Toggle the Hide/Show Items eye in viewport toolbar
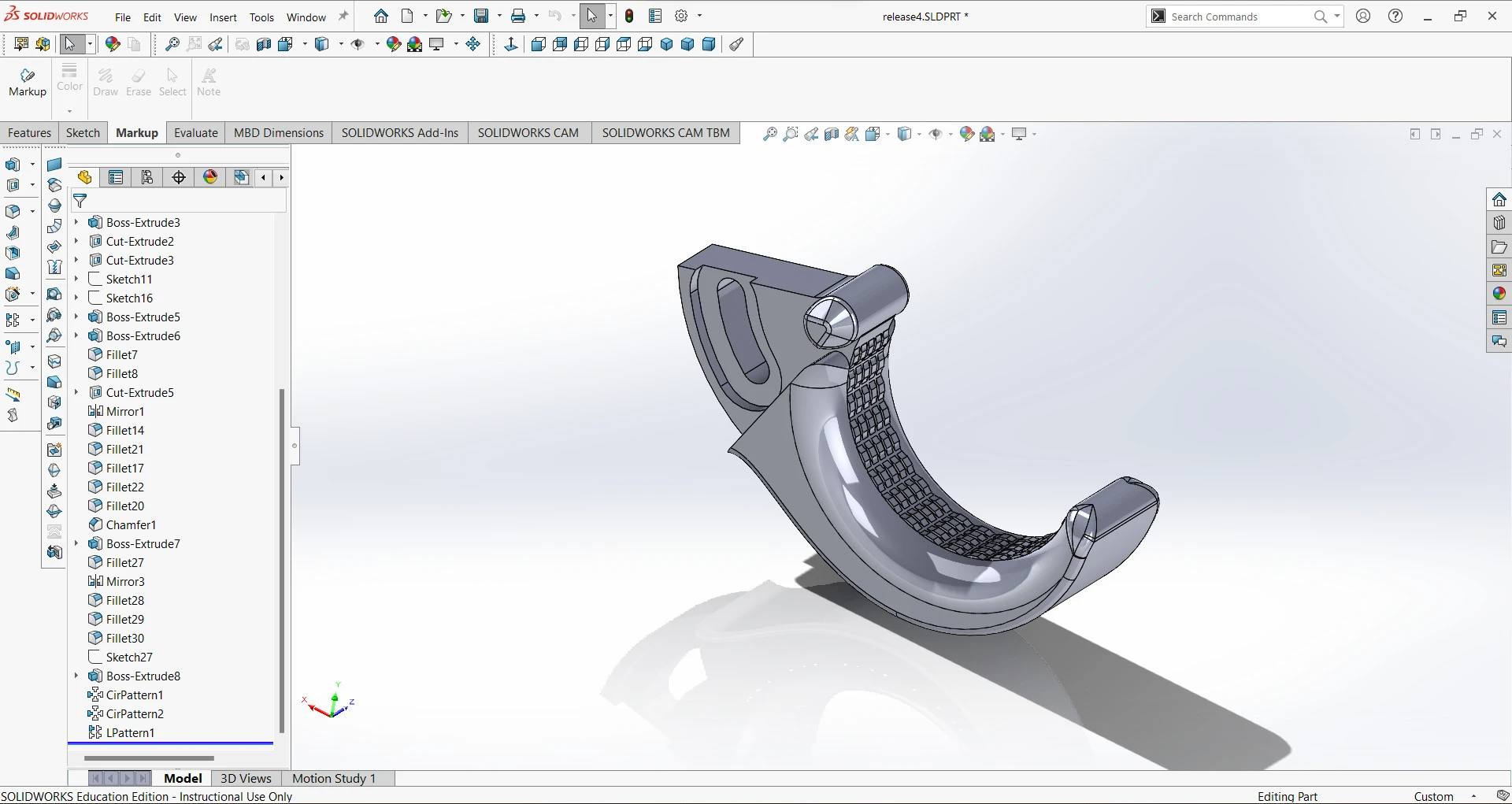Image resolution: width=1512 pixels, height=804 pixels. [936, 134]
